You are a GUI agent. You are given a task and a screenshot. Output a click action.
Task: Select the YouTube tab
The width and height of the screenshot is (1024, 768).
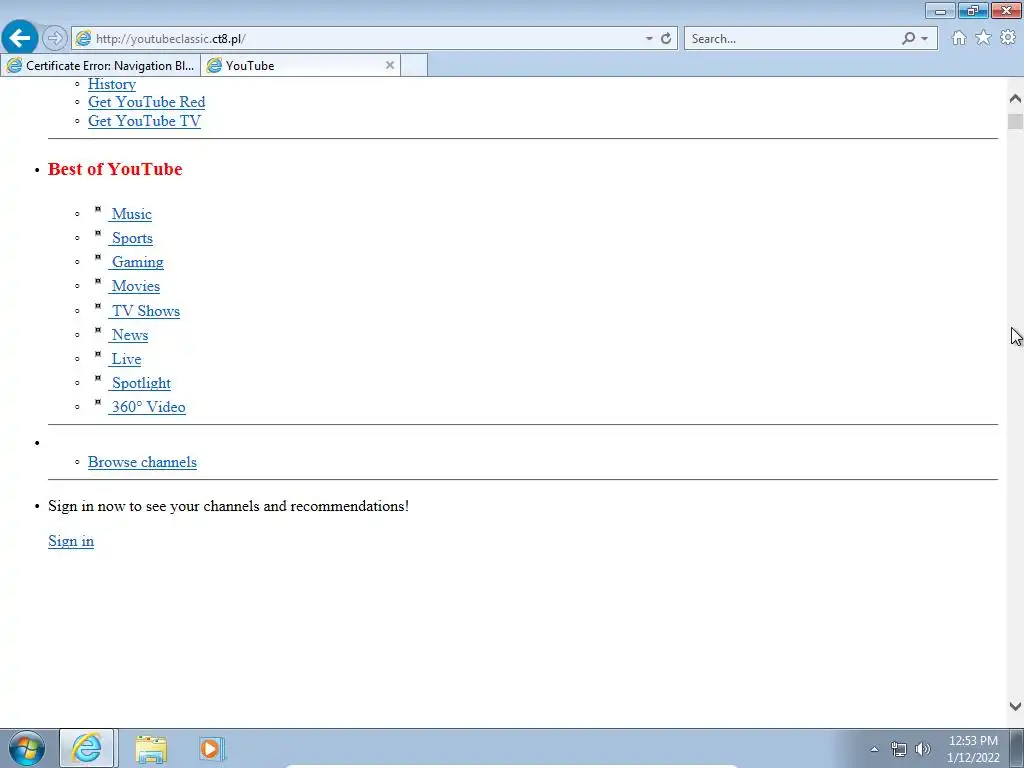pyautogui.click(x=300, y=65)
